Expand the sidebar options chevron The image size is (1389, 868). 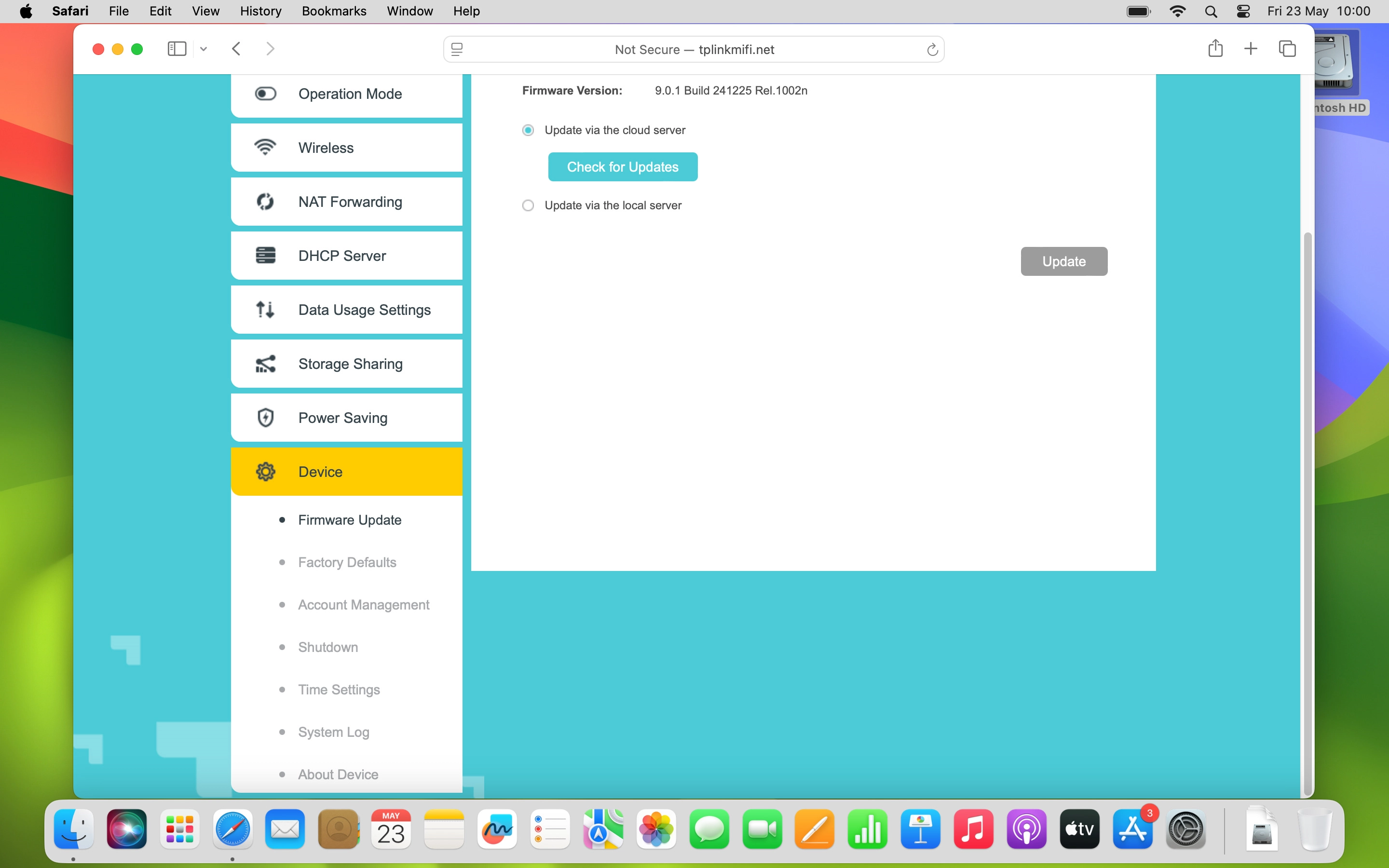(203, 49)
